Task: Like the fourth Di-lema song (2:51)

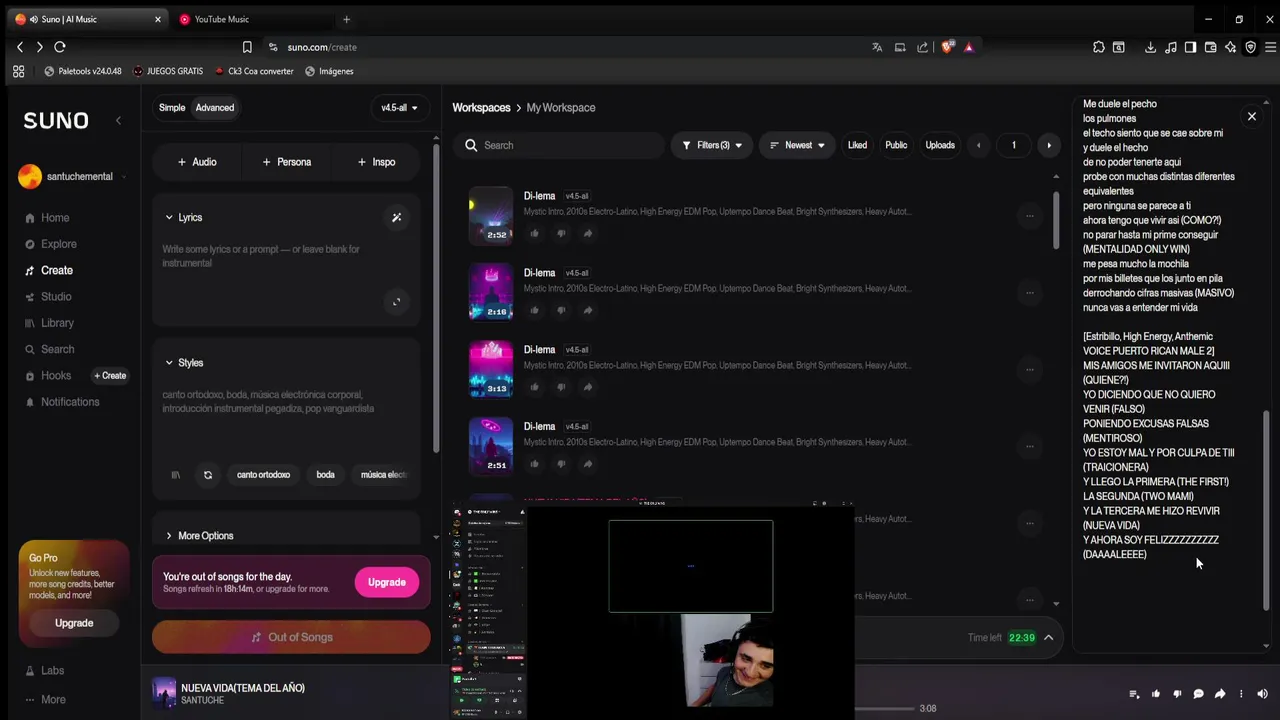Action: [534, 464]
